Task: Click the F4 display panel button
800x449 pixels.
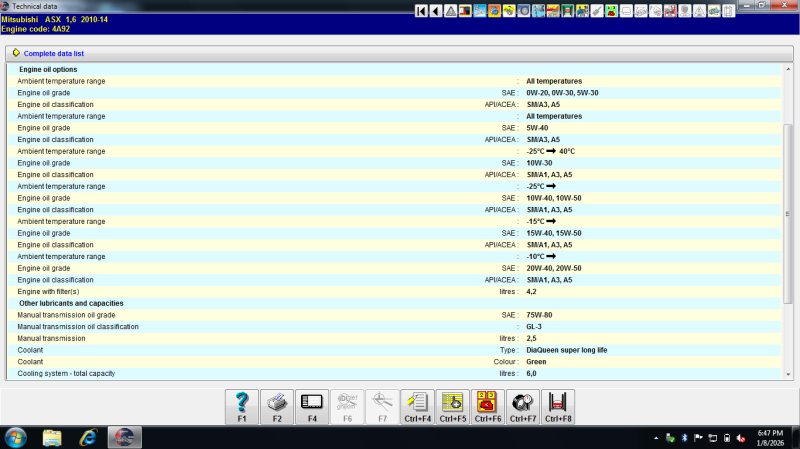Action: [x=312, y=407]
